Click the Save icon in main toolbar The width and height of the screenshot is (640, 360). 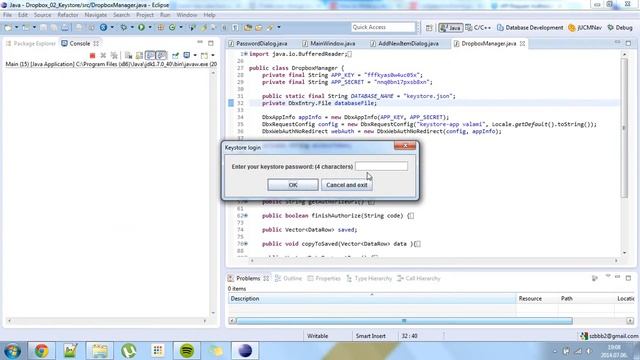click(43, 27)
